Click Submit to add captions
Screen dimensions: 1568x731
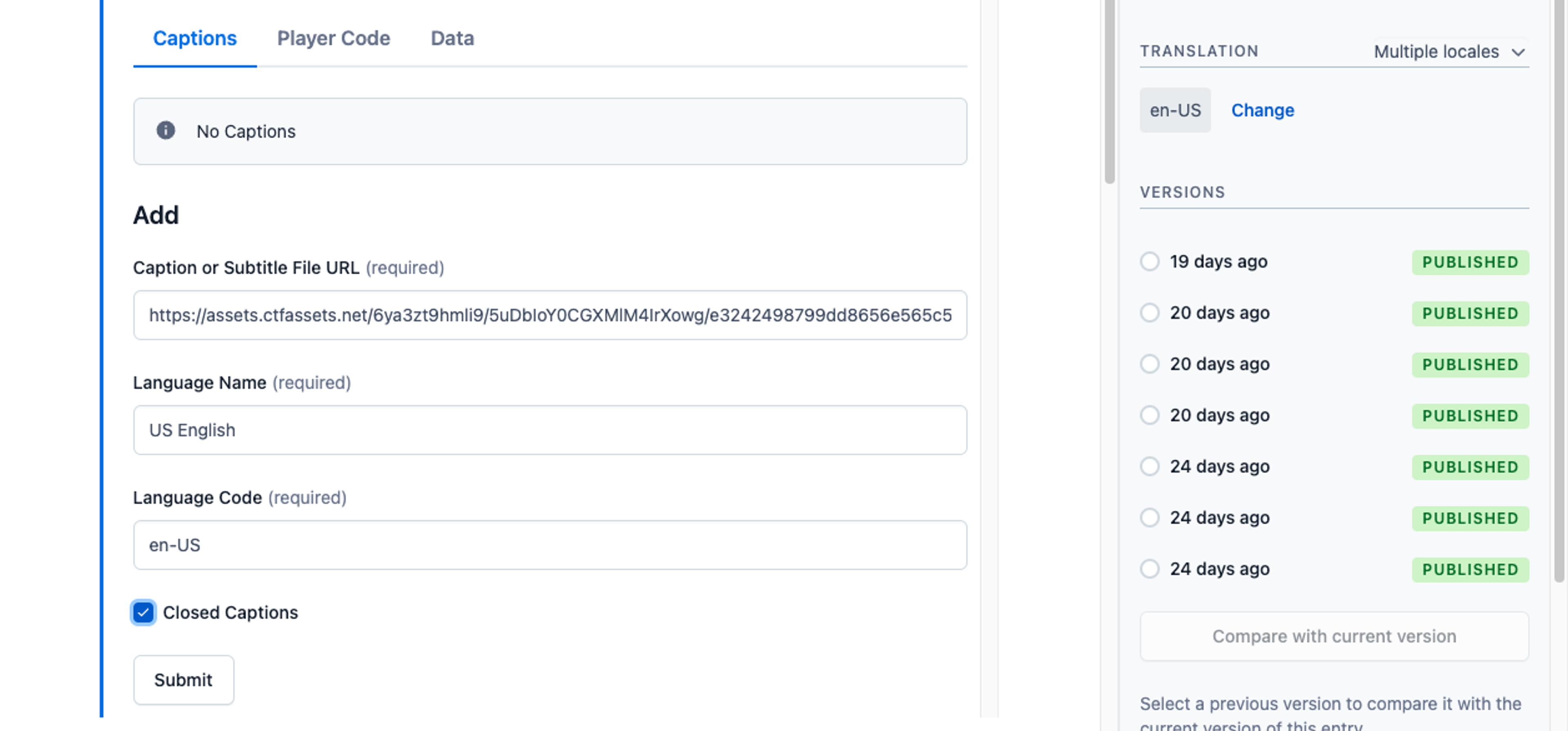pos(183,680)
